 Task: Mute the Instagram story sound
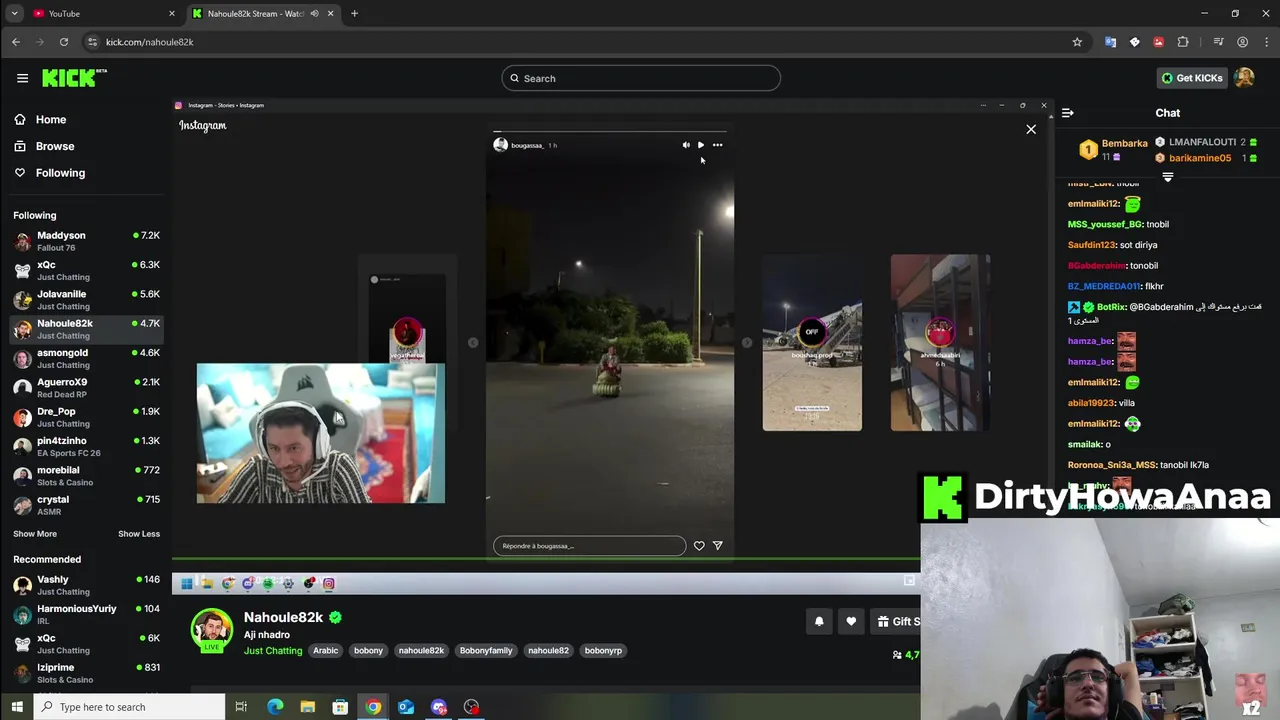tap(686, 145)
